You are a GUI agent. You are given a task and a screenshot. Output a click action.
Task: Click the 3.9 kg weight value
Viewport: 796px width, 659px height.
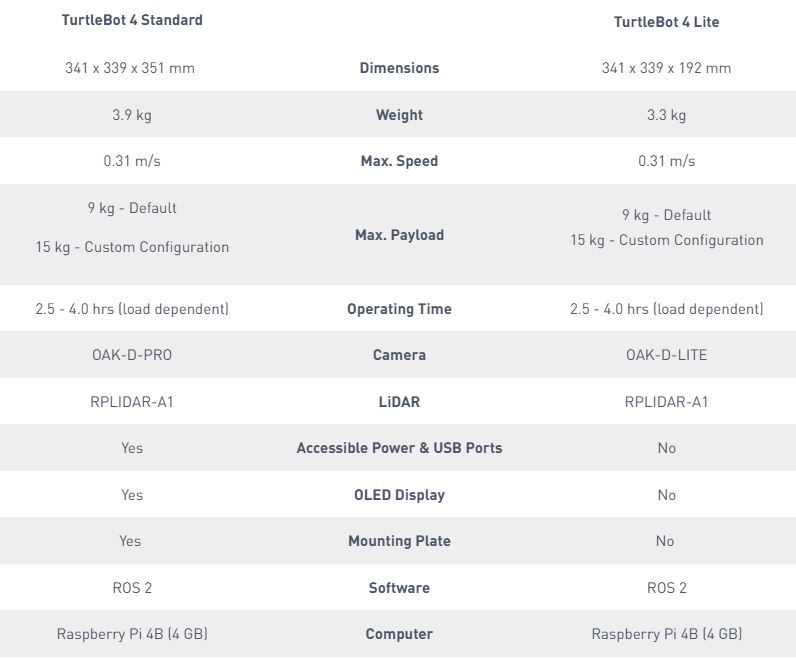coord(132,115)
